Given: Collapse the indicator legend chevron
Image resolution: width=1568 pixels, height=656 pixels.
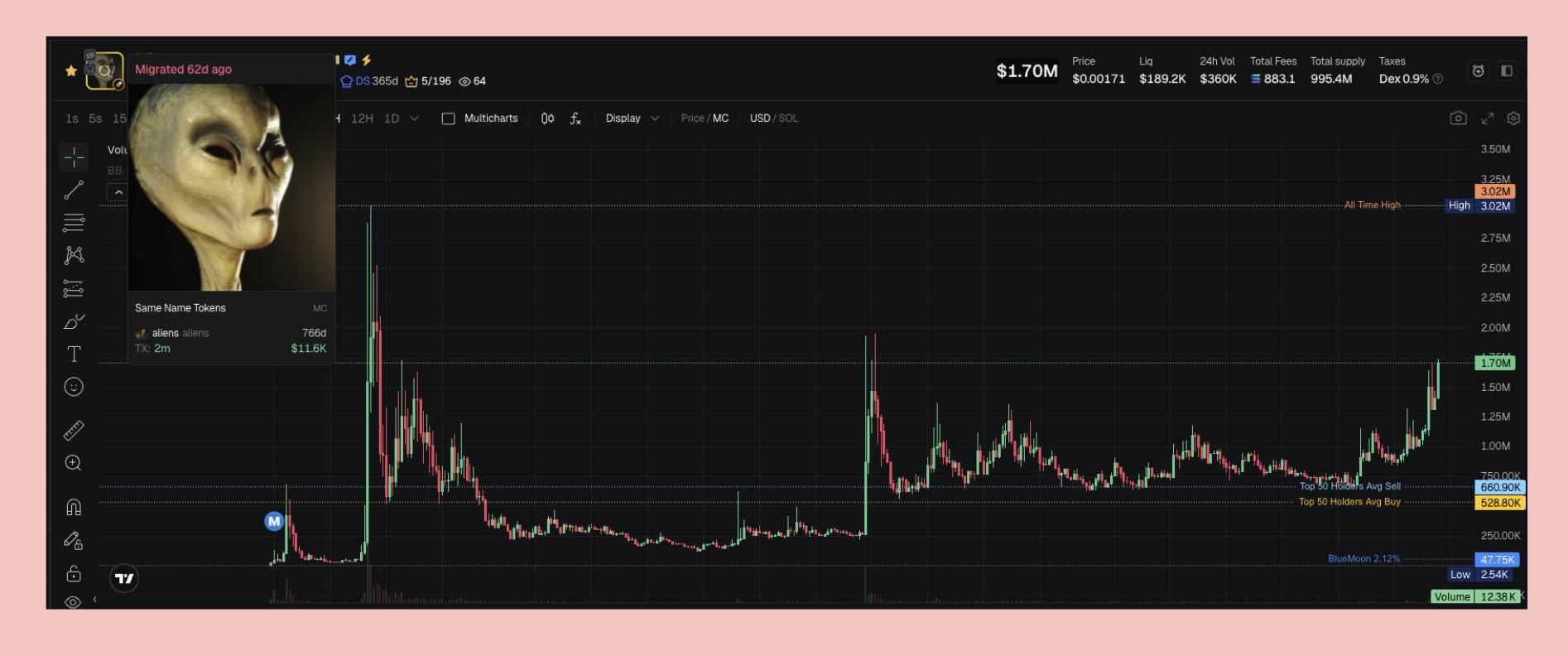Looking at the screenshot, I should coord(118,192).
